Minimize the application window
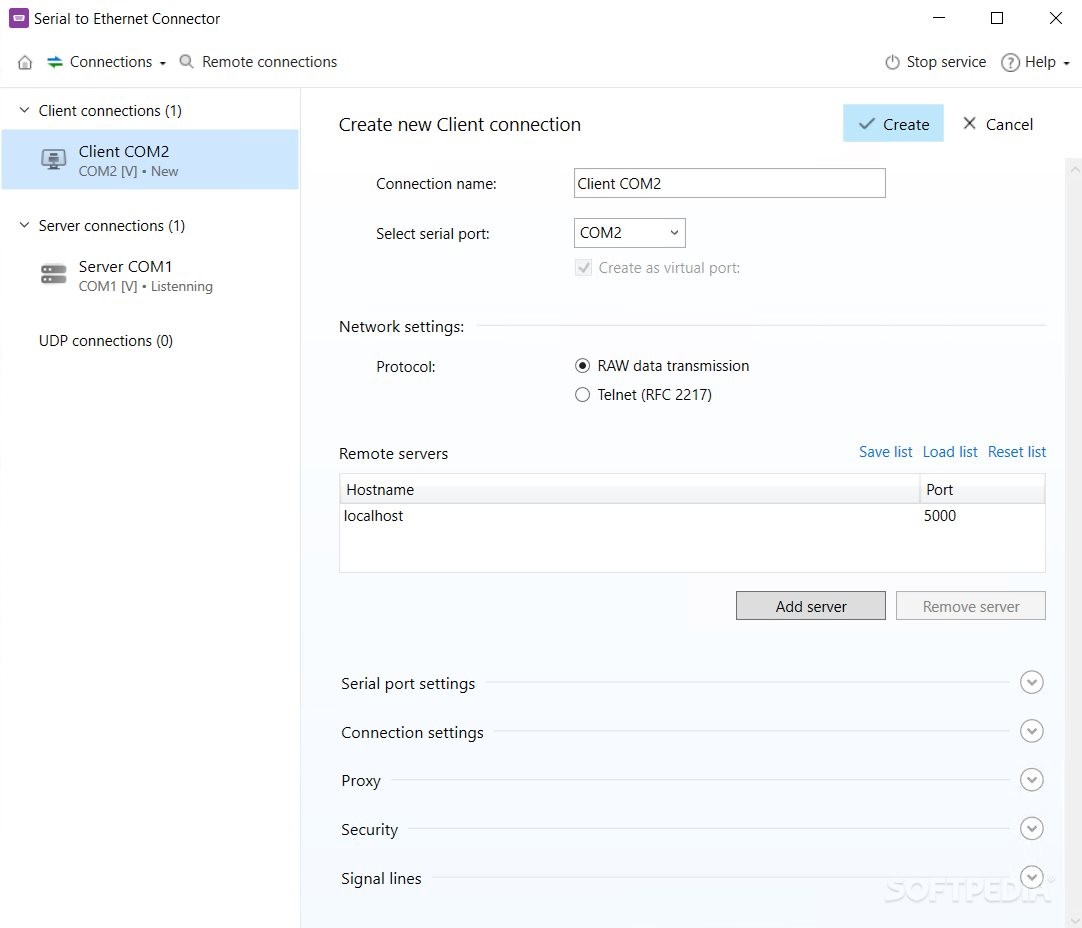This screenshot has height=928, width=1082. coord(938,18)
